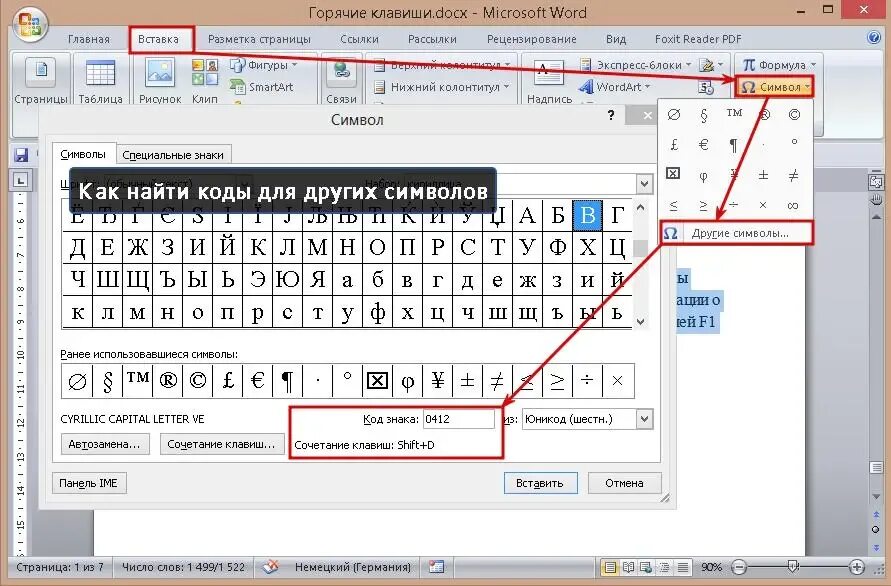Select ® in recently used symbols row

[x=168, y=380]
